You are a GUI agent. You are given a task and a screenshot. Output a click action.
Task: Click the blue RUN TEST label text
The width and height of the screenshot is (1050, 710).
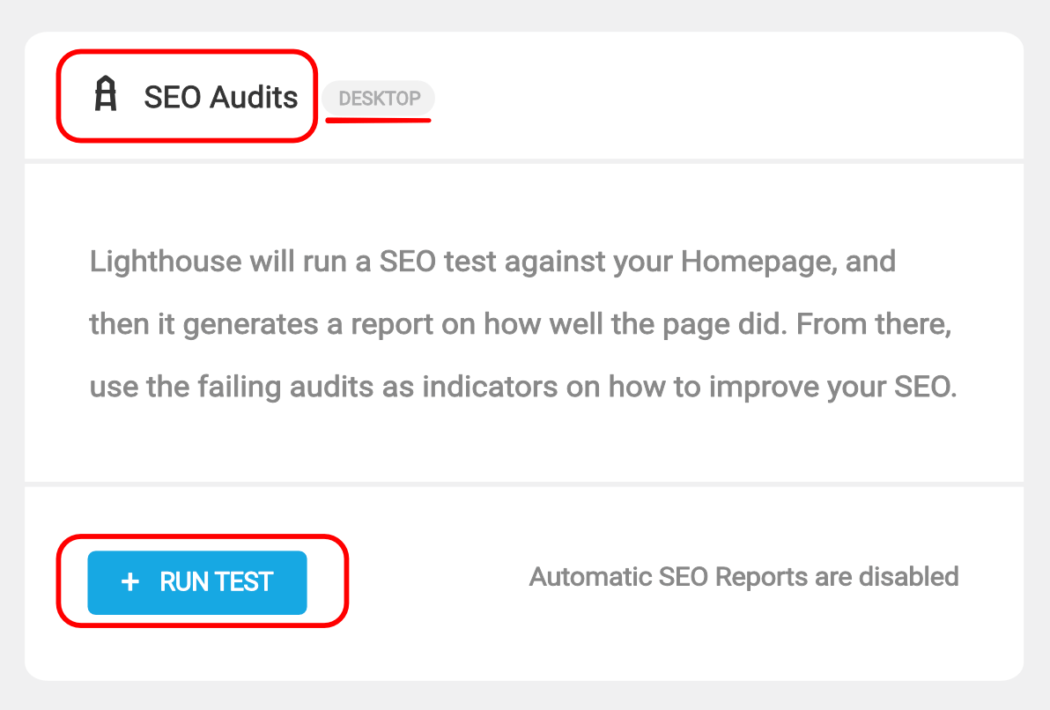coord(214,583)
